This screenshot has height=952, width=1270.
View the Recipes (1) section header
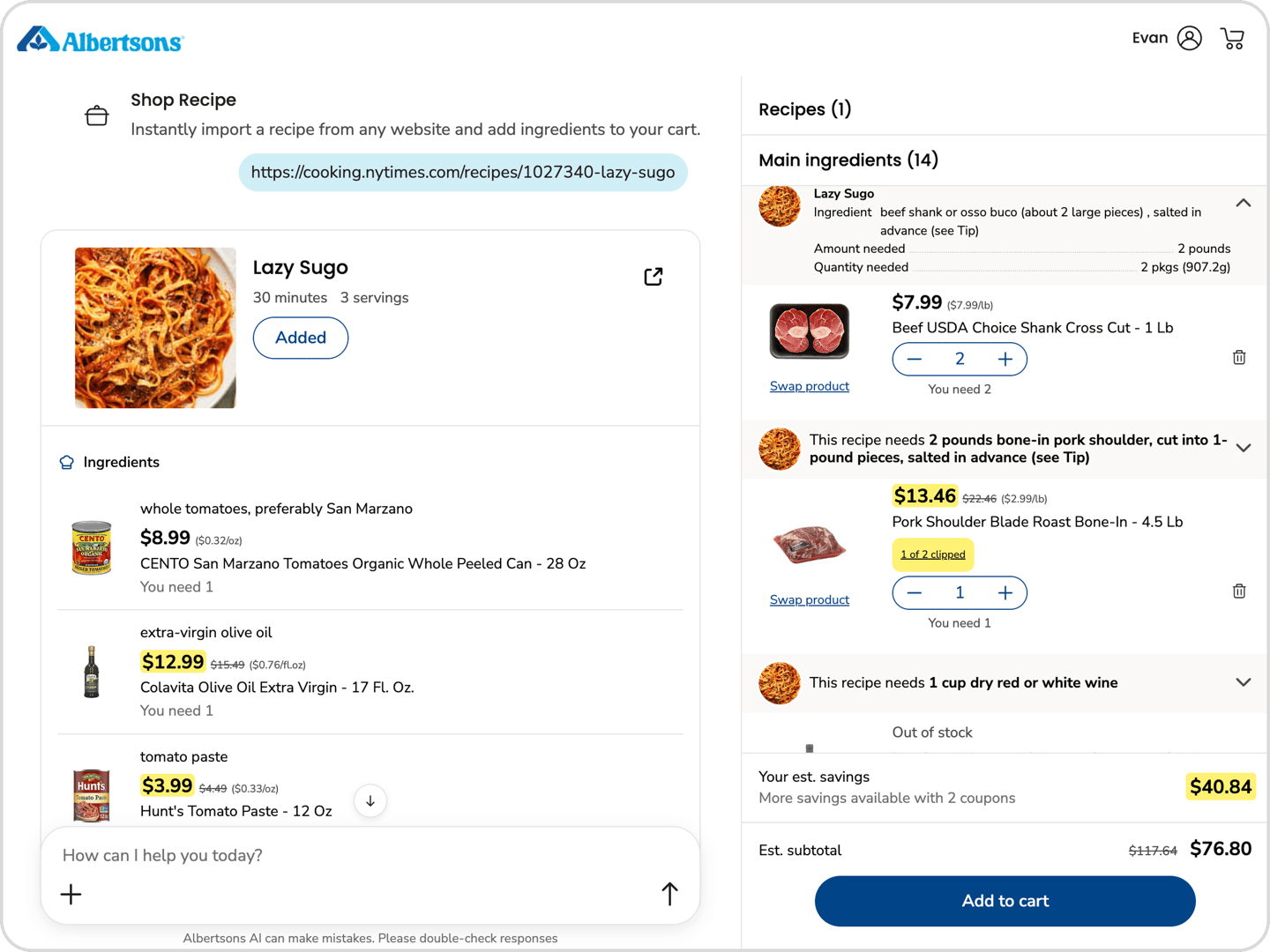[804, 108]
